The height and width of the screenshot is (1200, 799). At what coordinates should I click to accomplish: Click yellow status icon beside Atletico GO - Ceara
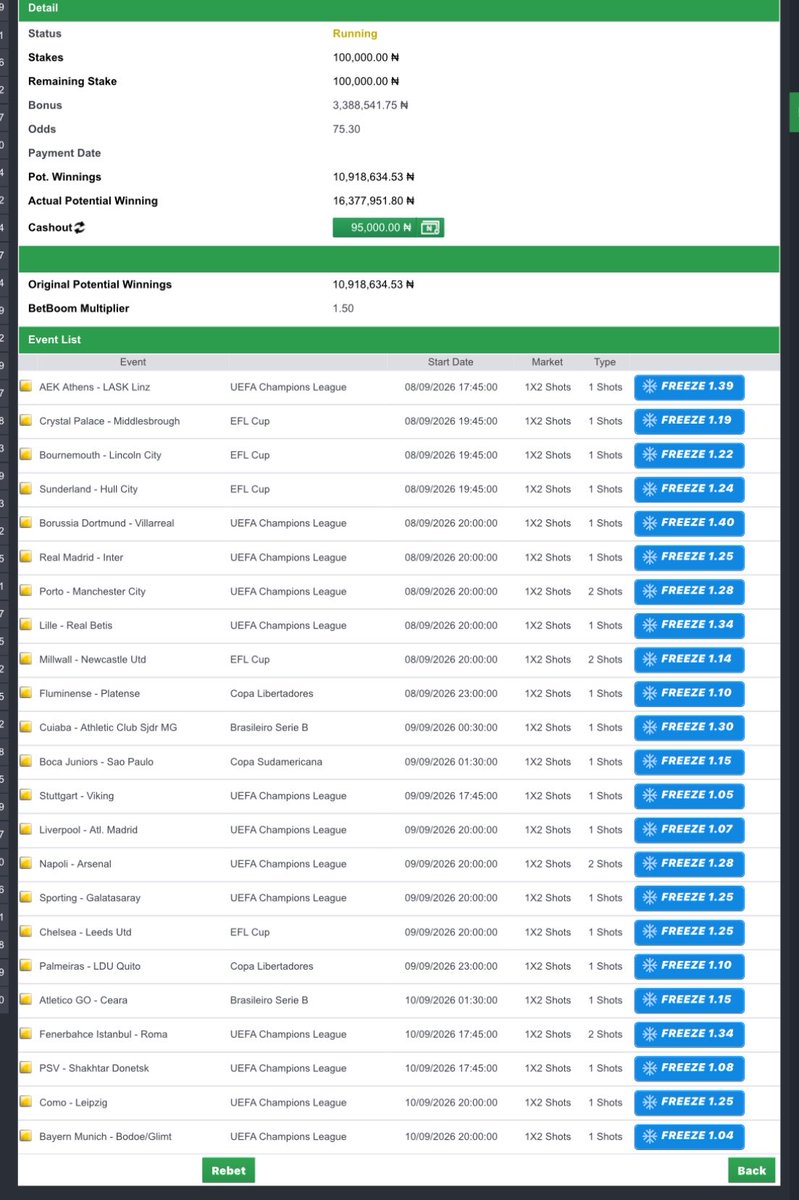26,1000
